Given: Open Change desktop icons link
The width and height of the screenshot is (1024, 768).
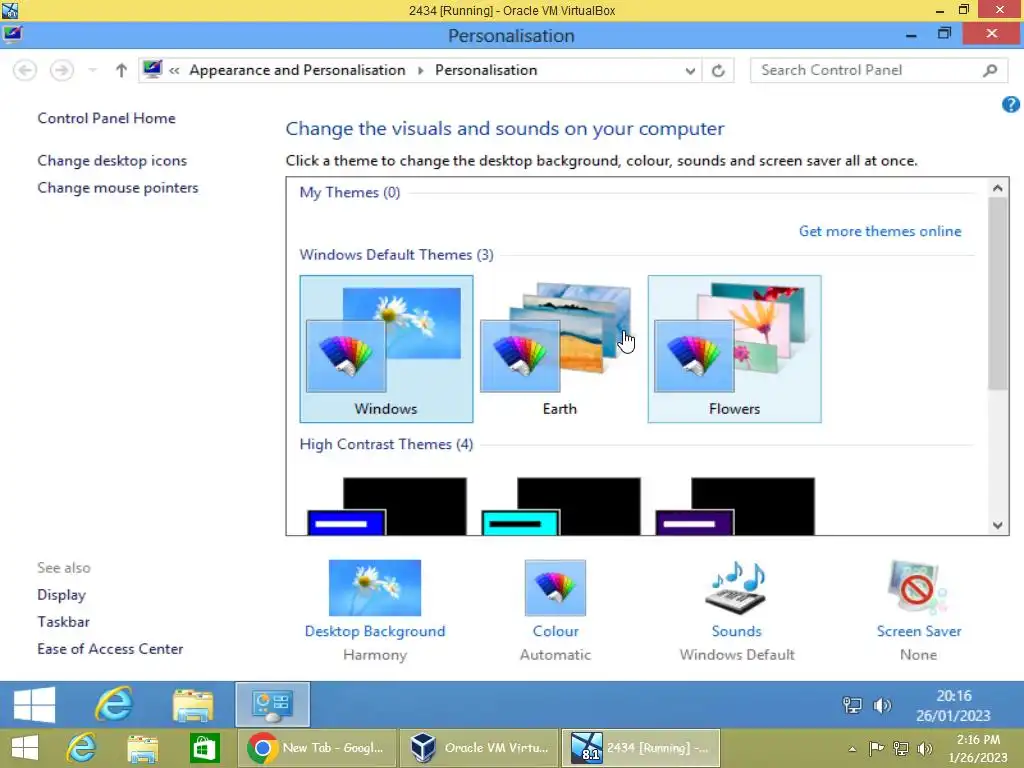Looking at the screenshot, I should point(112,161).
